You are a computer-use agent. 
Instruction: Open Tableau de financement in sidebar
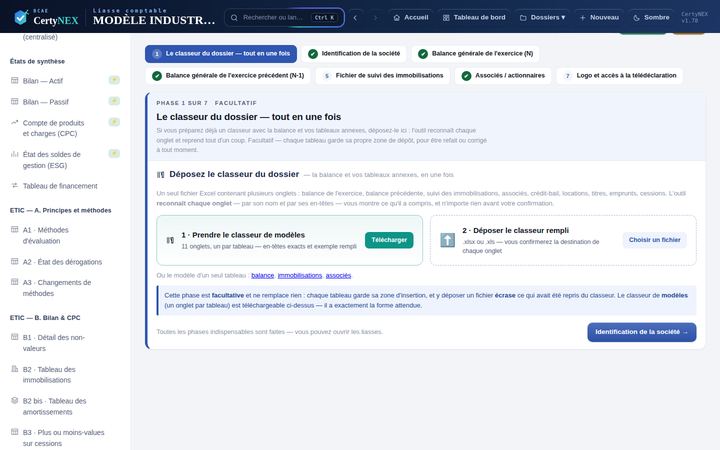[x=64, y=186]
